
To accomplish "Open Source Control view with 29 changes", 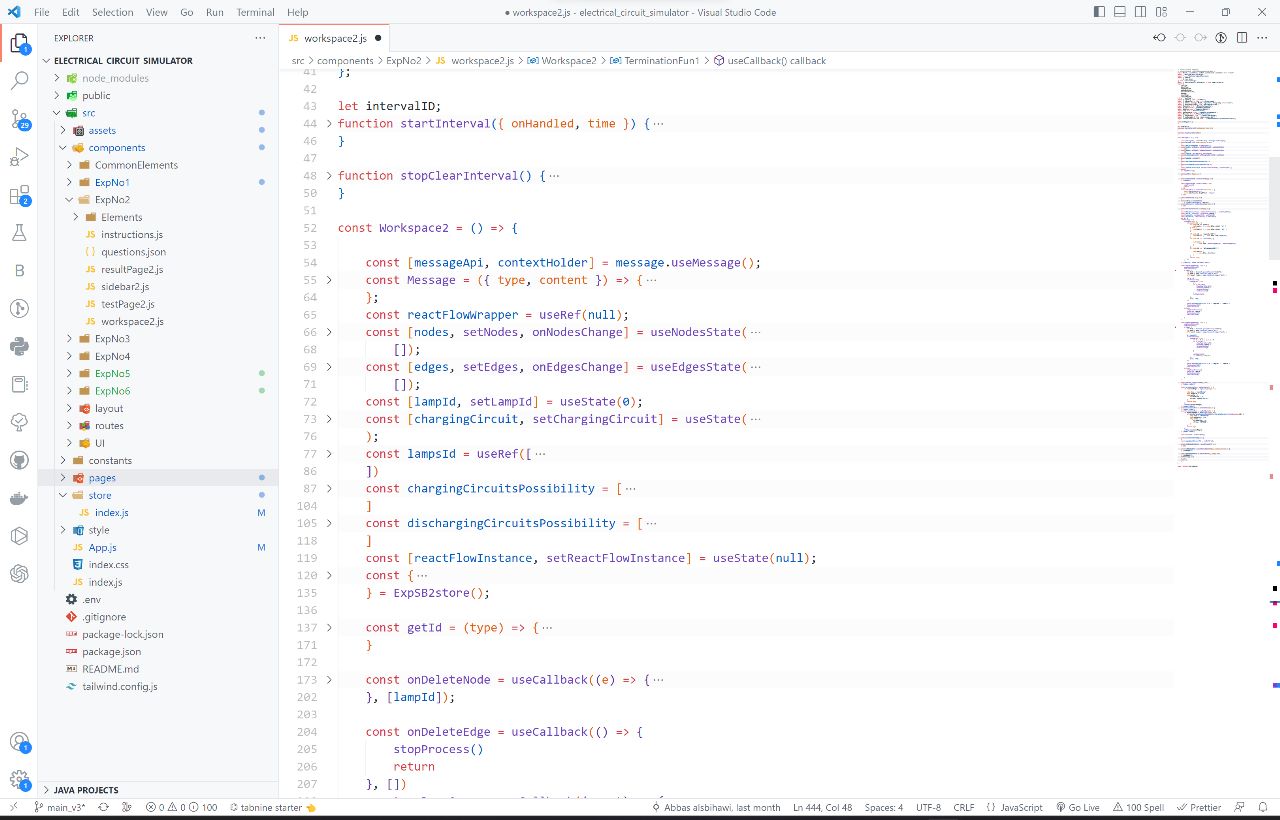I will pos(19,120).
